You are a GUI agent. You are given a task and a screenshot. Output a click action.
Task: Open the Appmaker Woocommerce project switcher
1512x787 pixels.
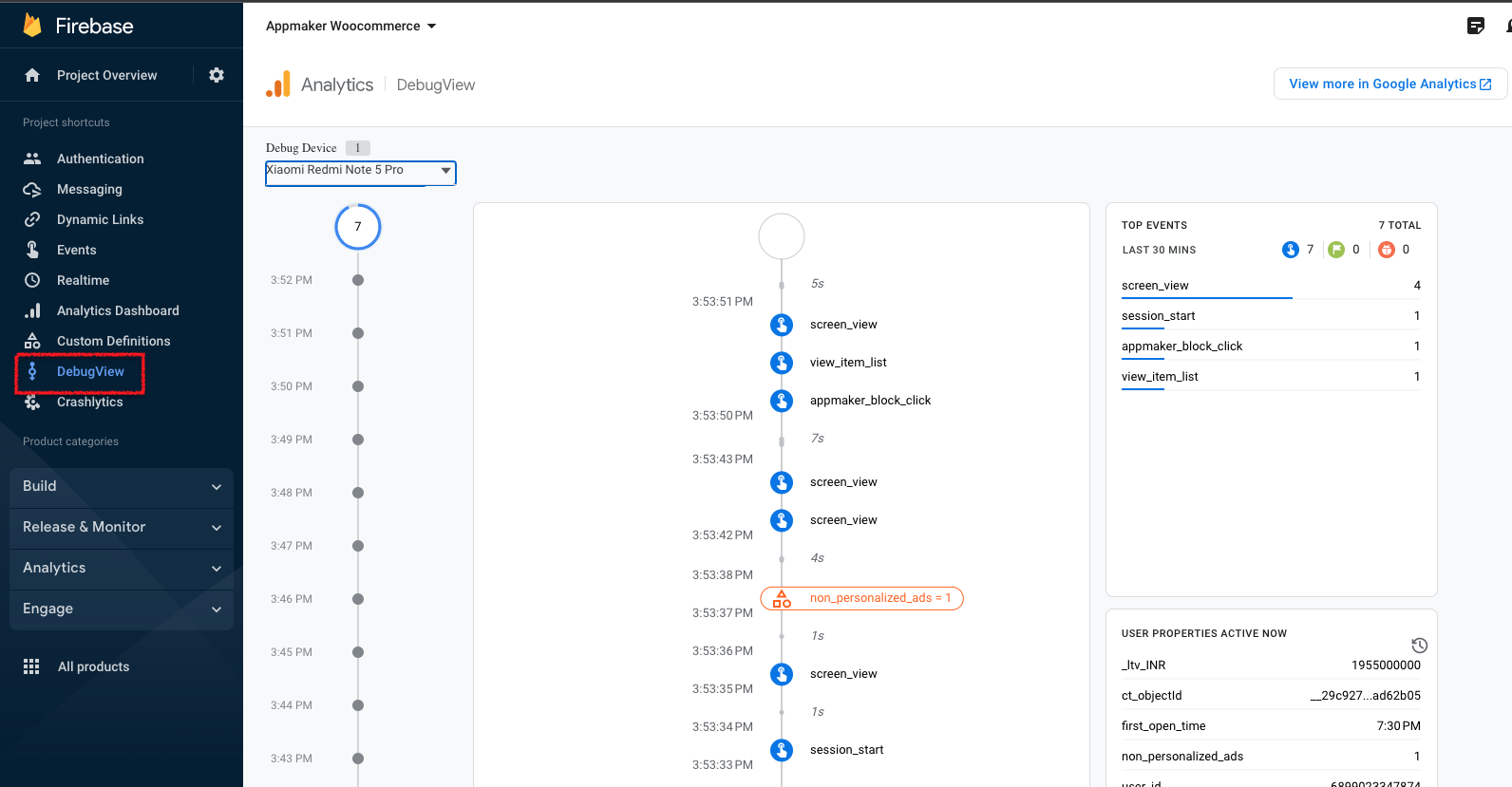coord(350,26)
